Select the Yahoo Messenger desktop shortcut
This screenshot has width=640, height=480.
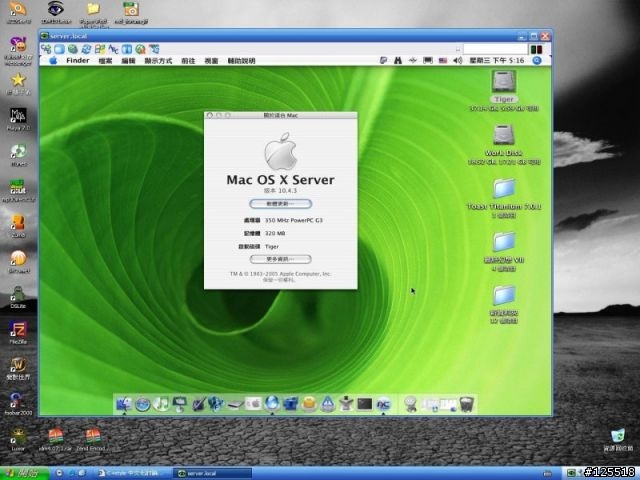[x=18, y=50]
